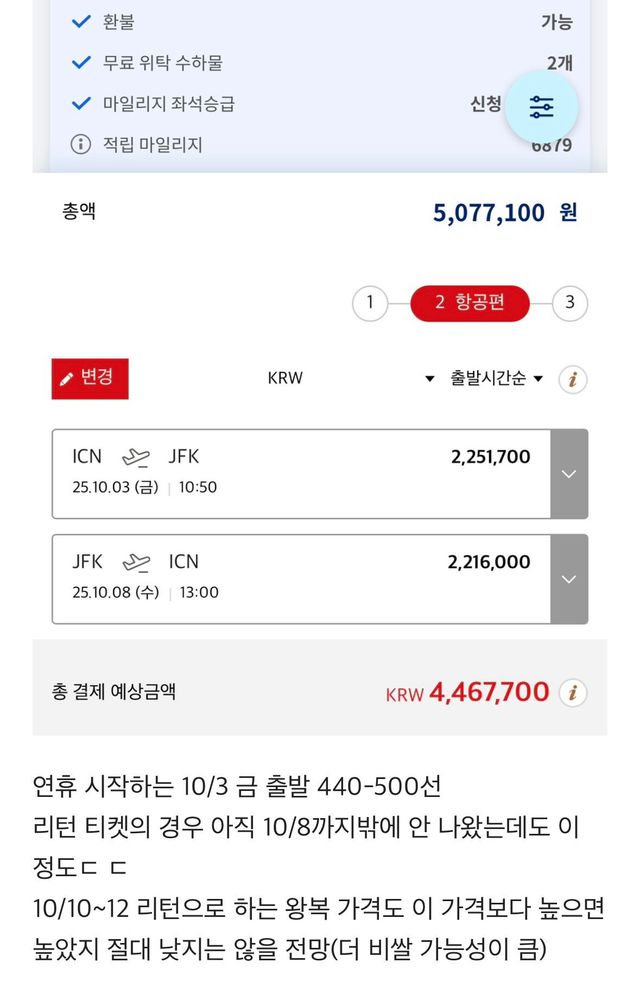This screenshot has height=981, width=640.
Task: Click the info icon beside total KRW 4,467,700
Action: [x=572, y=692]
